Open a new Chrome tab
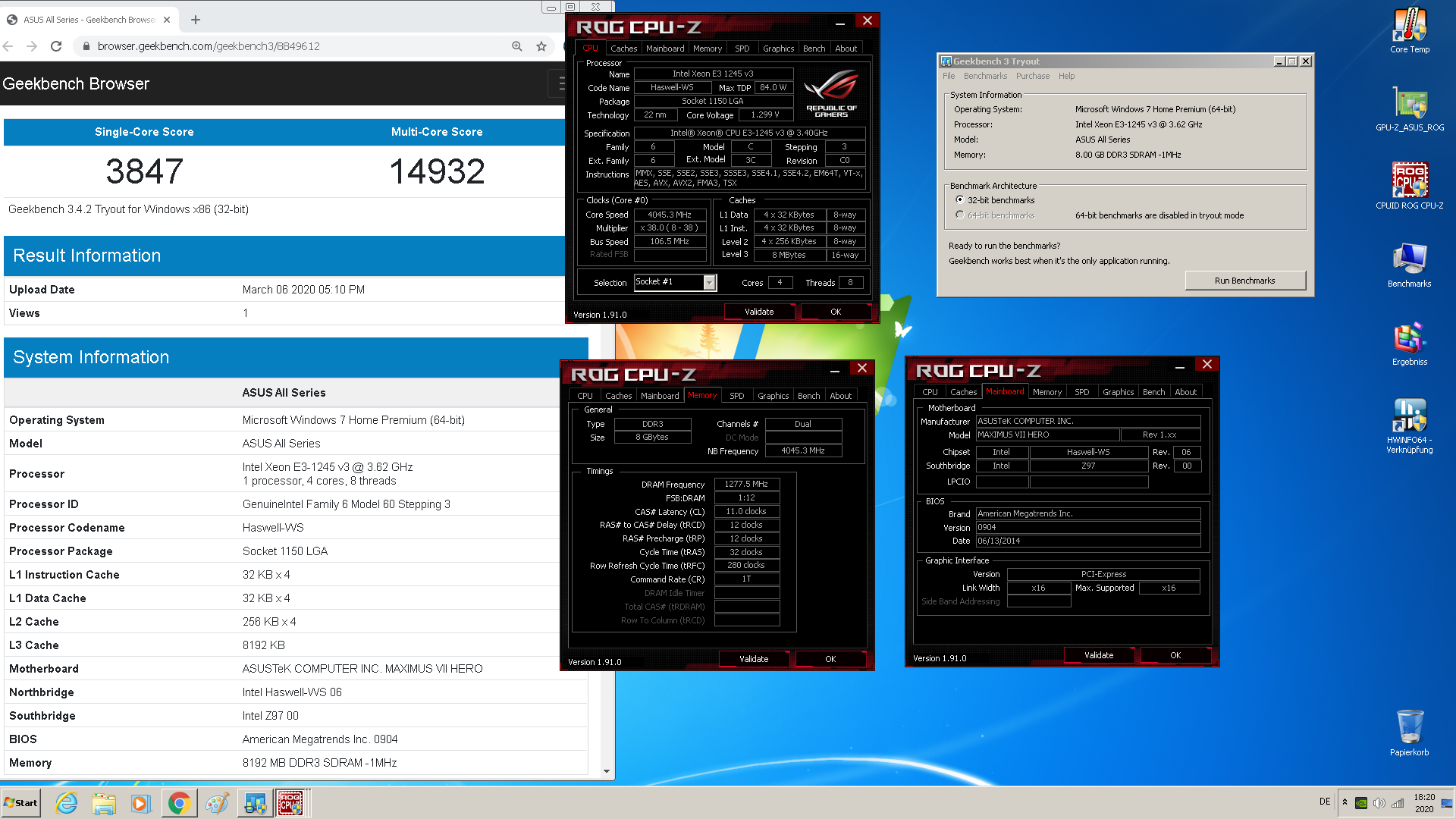1456x819 pixels. pyautogui.click(x=196, y=20)
